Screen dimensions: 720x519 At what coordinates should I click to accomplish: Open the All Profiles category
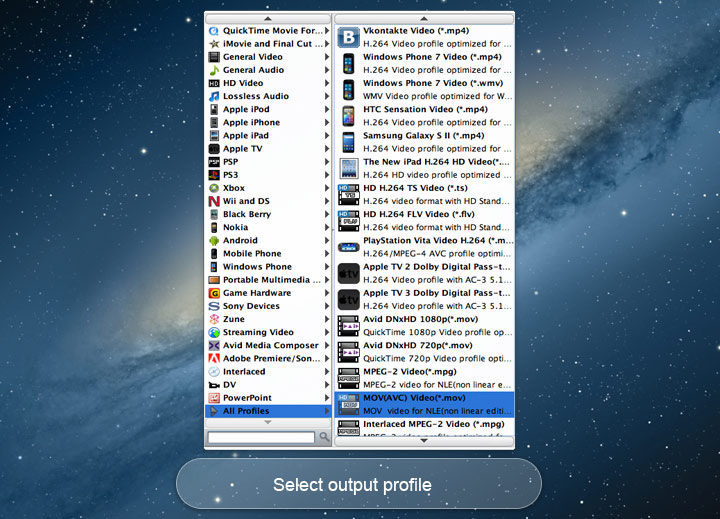pyautogui.click(x=268, y=411)
